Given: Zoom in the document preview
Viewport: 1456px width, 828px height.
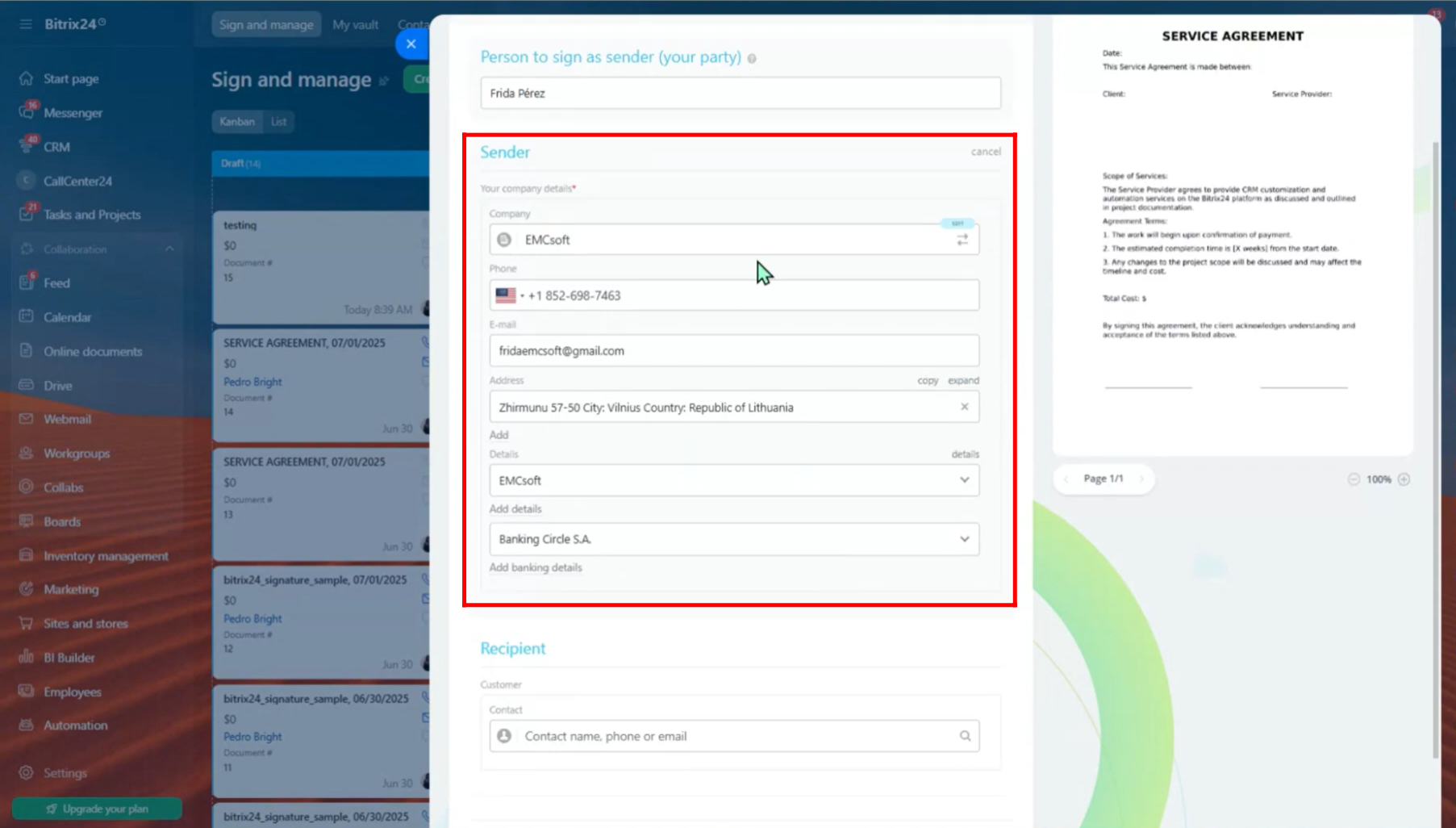Looking at the screenshot, I should (x=1404, y=479).
